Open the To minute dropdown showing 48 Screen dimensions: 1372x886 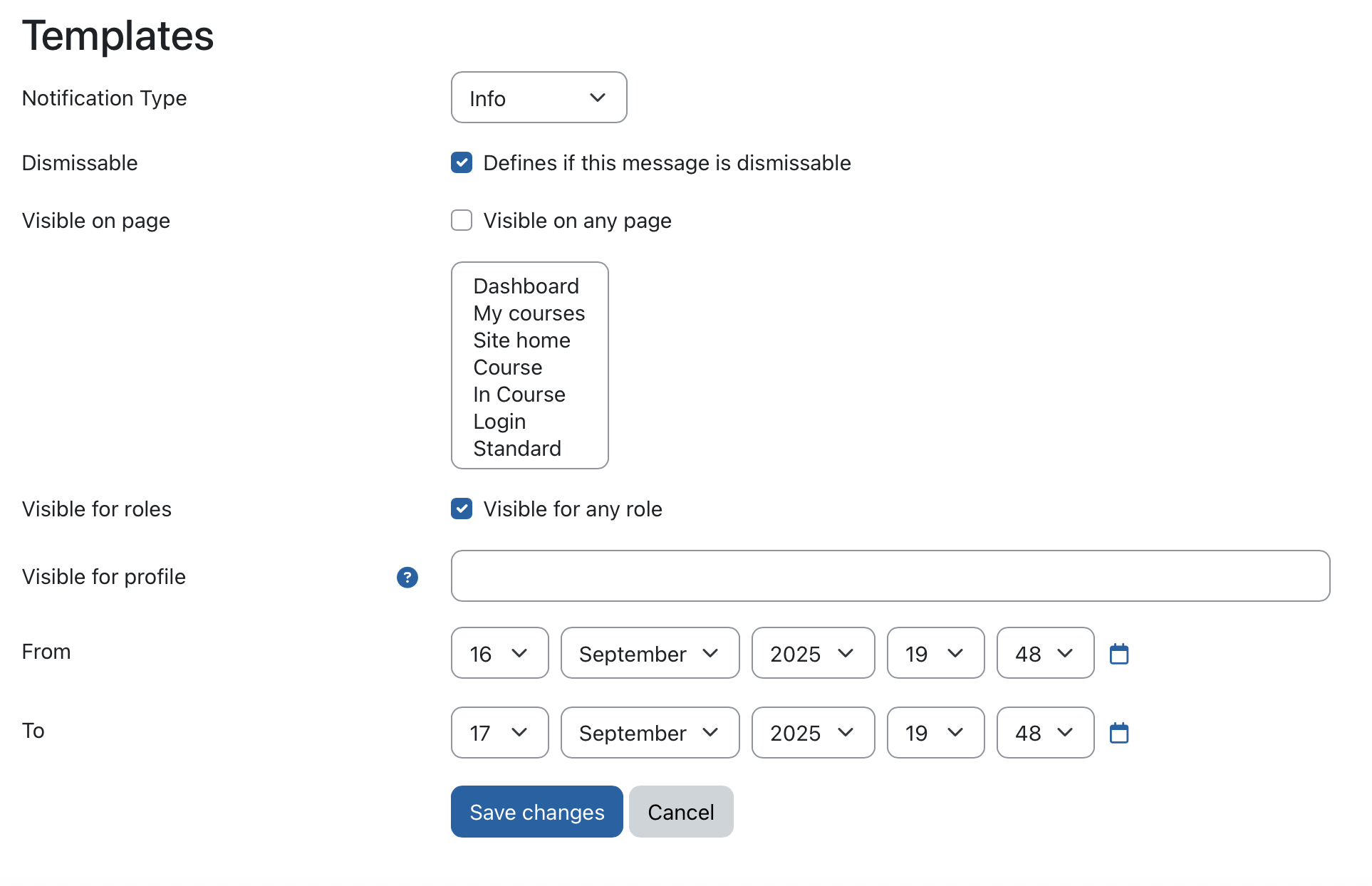tap(1045, 732)
